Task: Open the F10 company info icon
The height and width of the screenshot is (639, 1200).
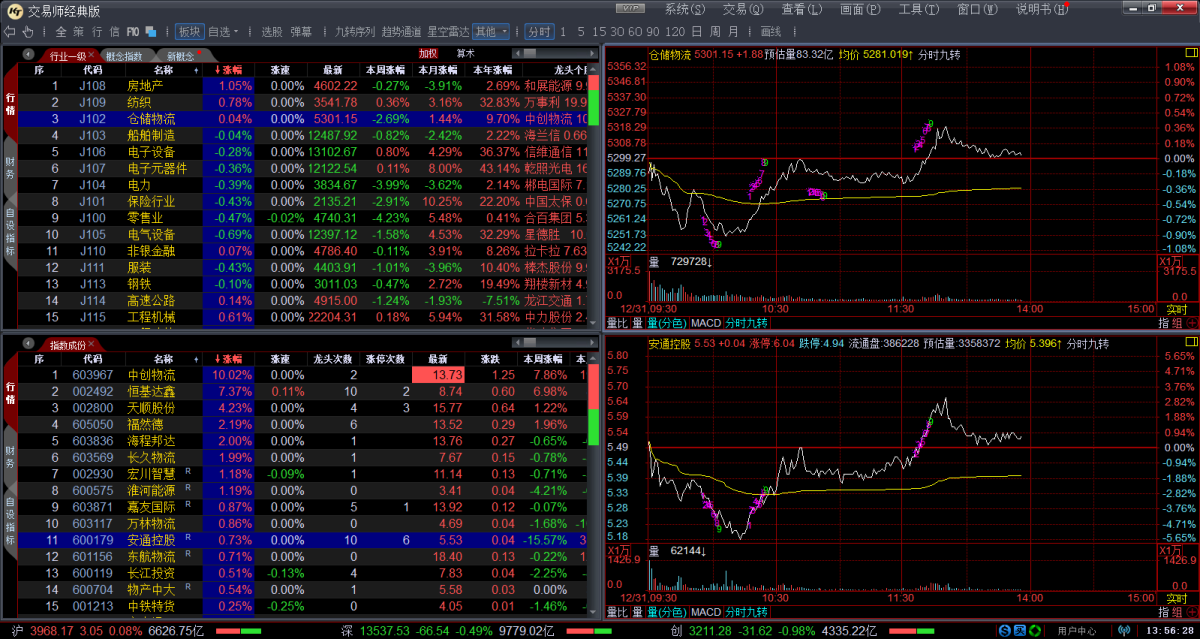Action: click(x=134, y=32)
